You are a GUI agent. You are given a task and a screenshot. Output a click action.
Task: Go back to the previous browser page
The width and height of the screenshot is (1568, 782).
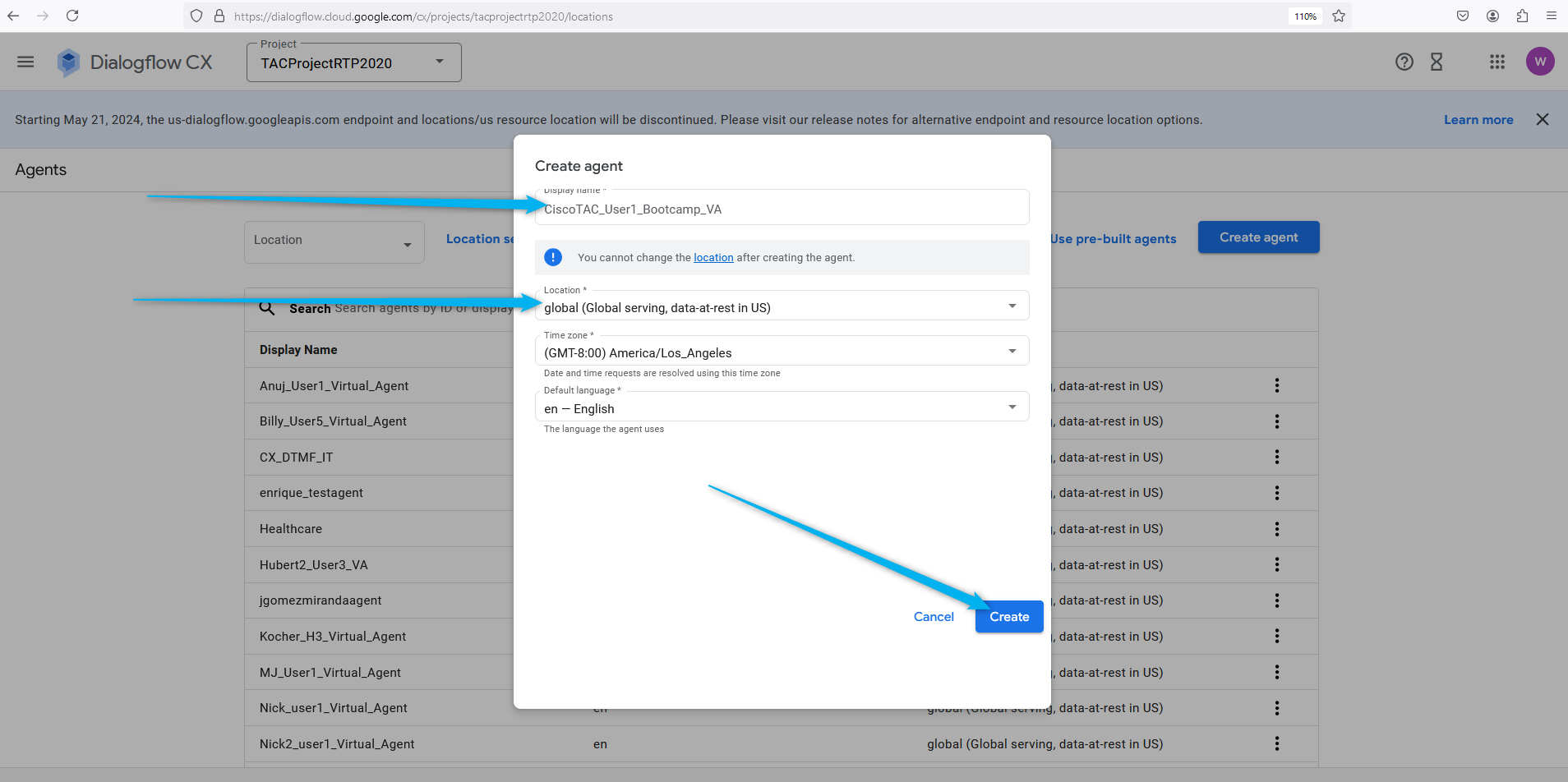13,16
